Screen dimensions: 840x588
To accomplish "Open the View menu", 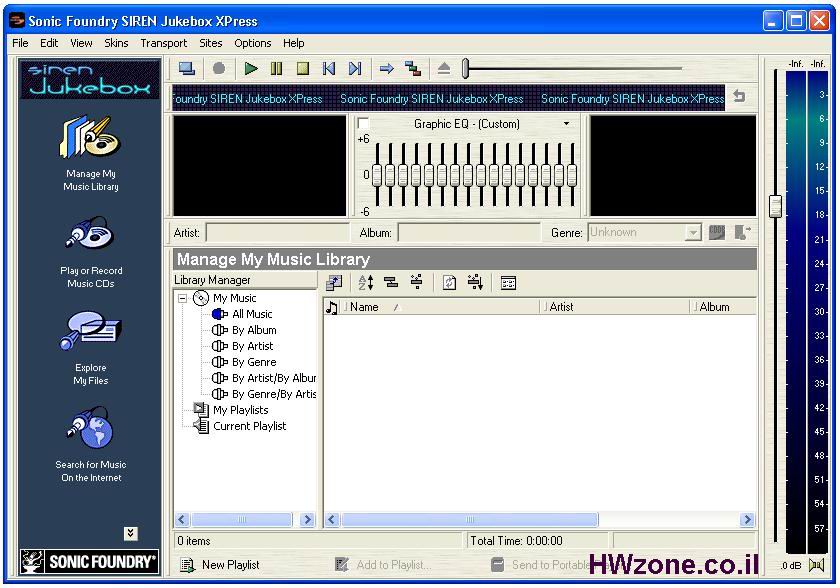I will (x=81, y=43).
